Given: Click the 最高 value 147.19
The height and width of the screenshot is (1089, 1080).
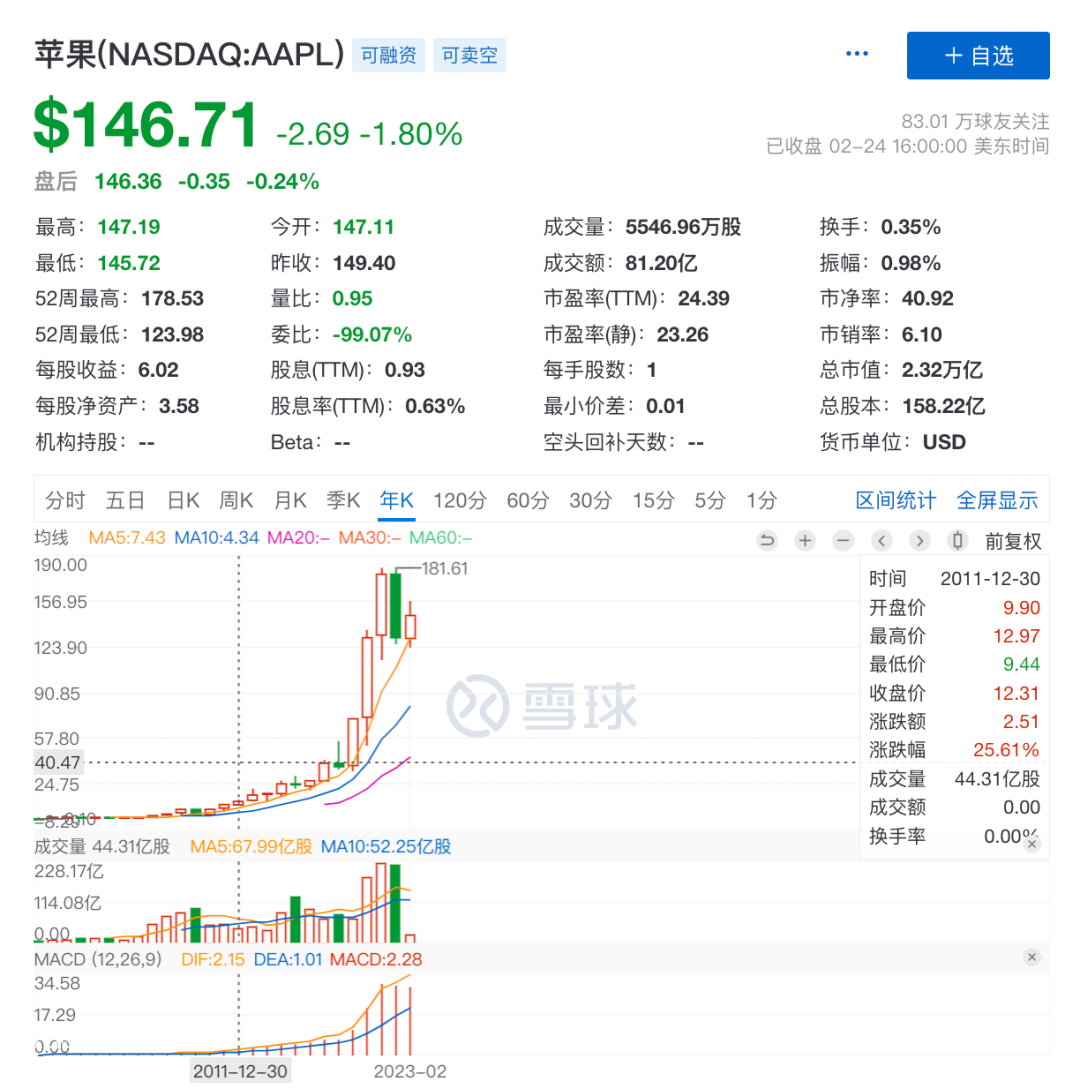Looking at the screenshot, I should click(x=128, y=227).
